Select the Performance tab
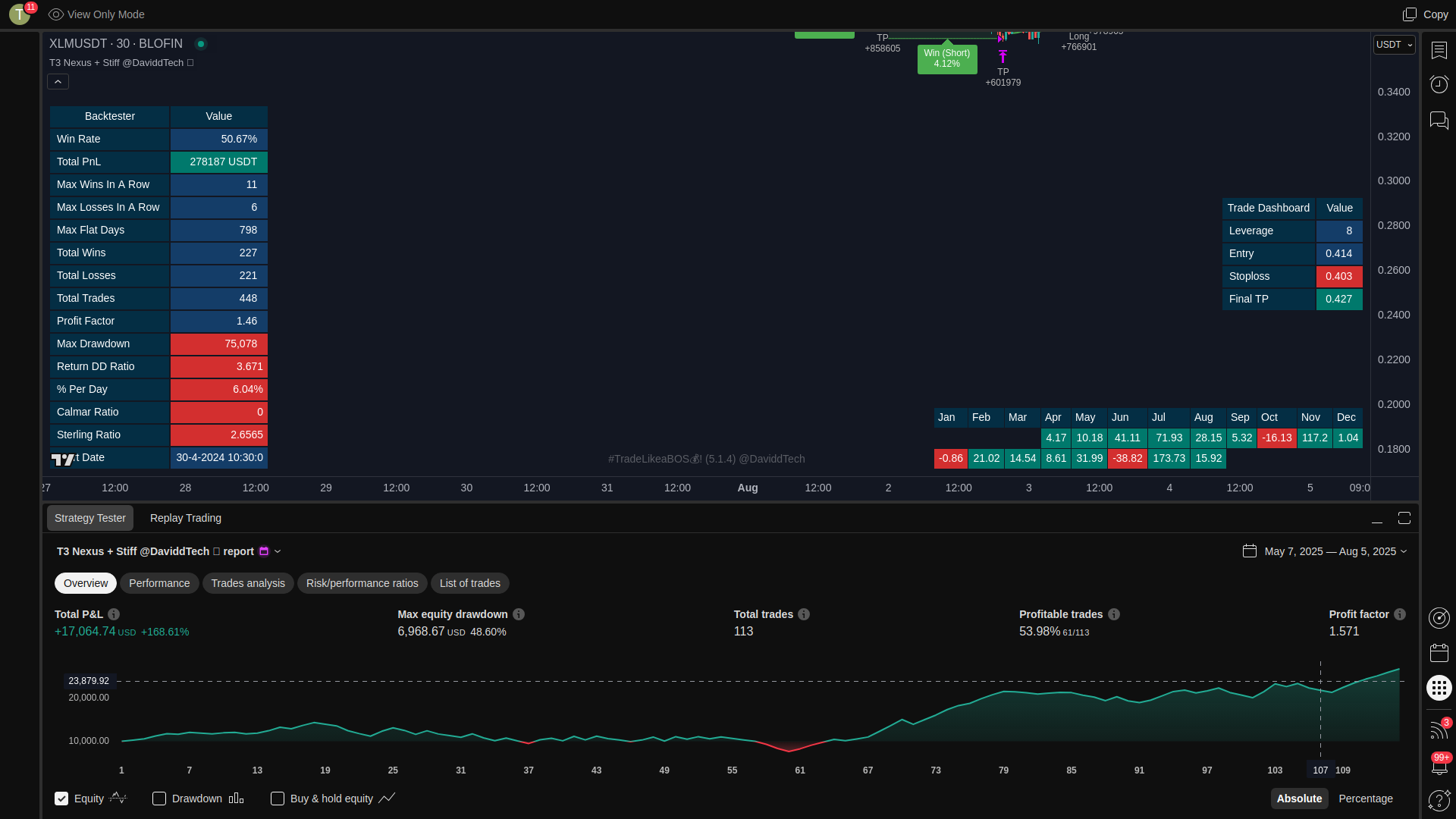Screen dimensions: 1456x819 [x=159, y=583]
